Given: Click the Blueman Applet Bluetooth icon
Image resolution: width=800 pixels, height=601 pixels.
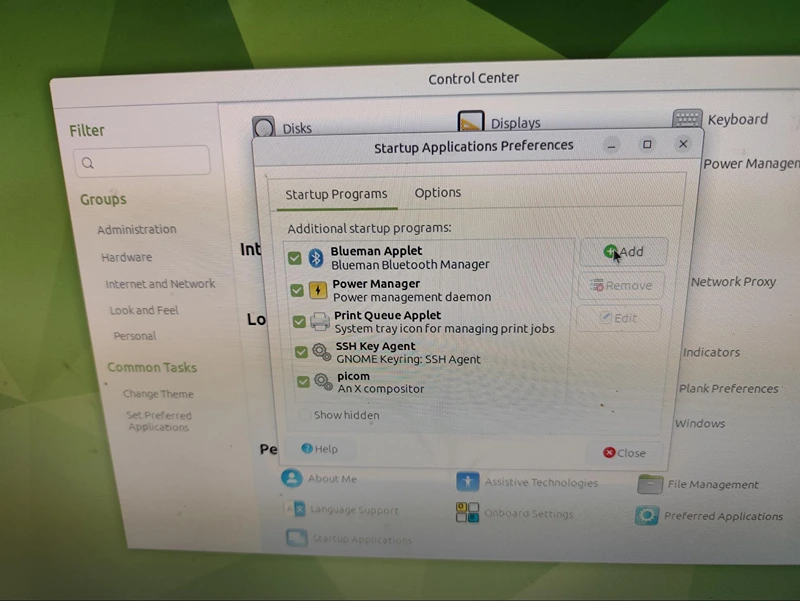Looking at the screenshot, I should (316, 258).
